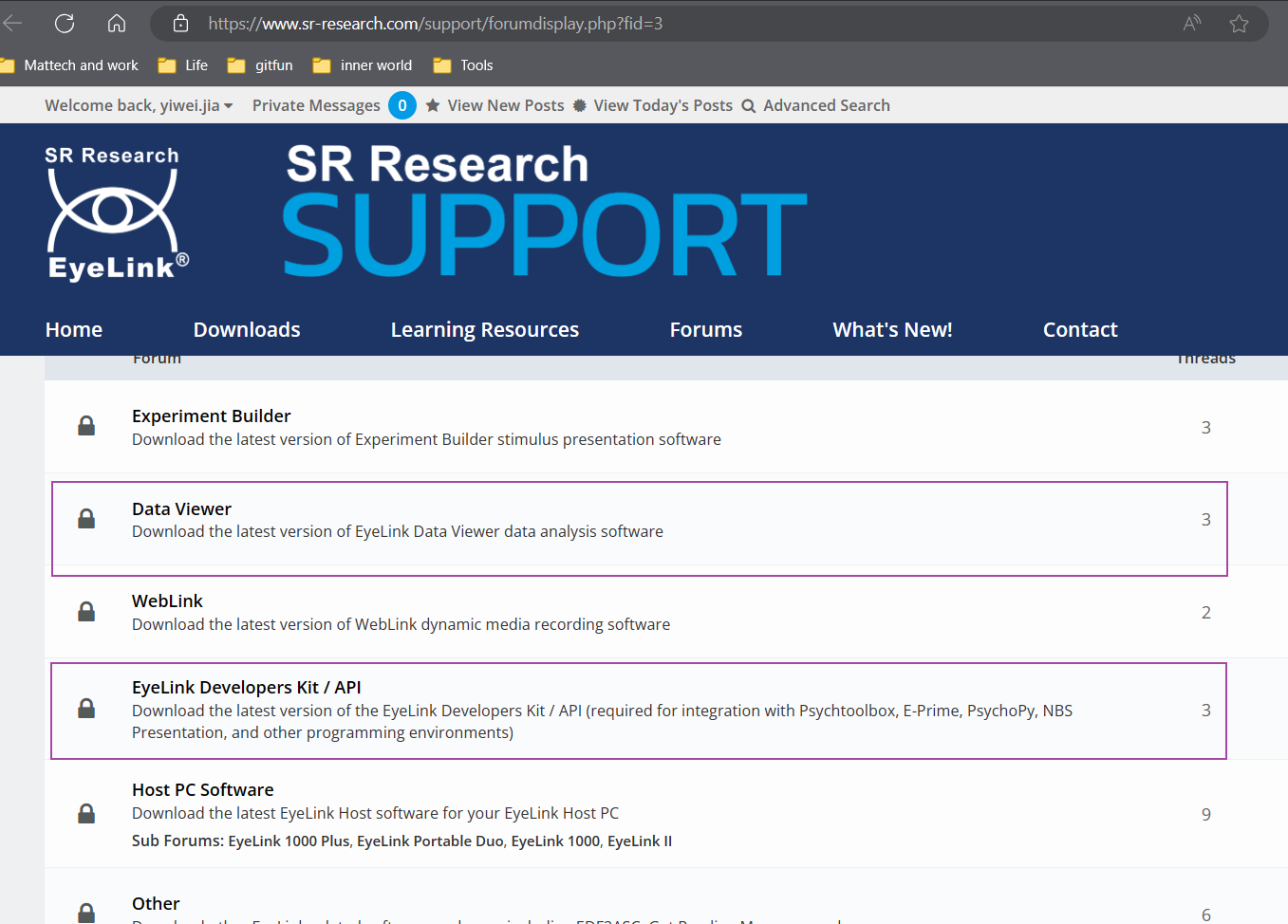Viewport: 1288px width, 924px height.
Task: Click the burst icon beside View Today's Posts
Action: 580,105
